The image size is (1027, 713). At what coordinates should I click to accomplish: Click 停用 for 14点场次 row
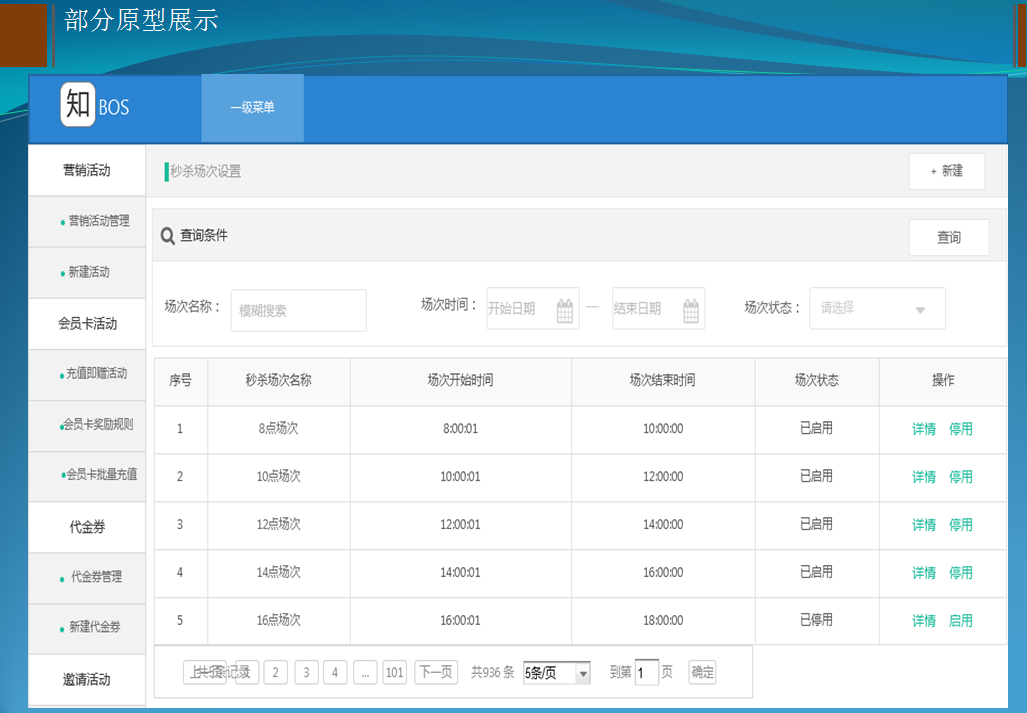960,573
